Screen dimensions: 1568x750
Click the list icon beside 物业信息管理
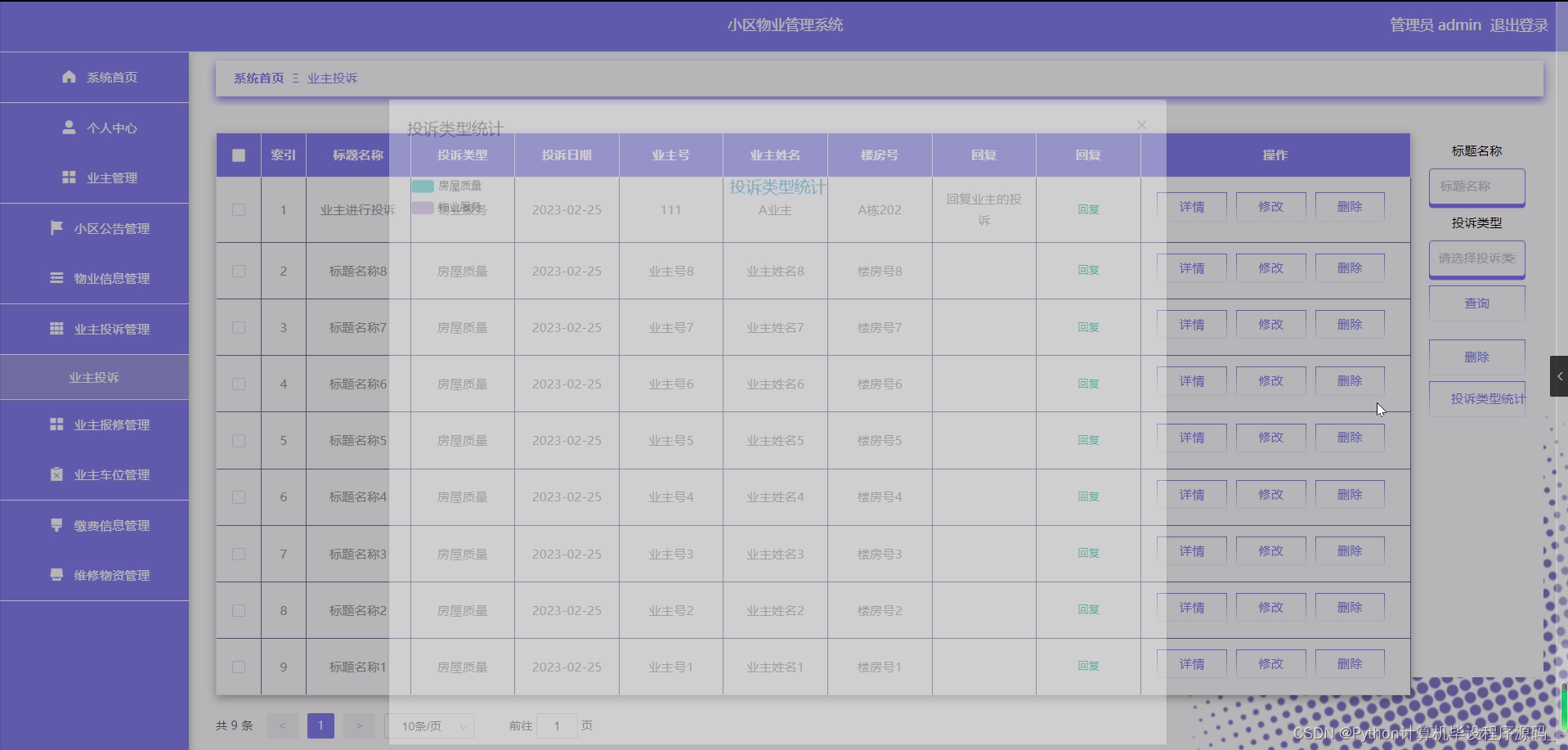click(x=56, y=278)
